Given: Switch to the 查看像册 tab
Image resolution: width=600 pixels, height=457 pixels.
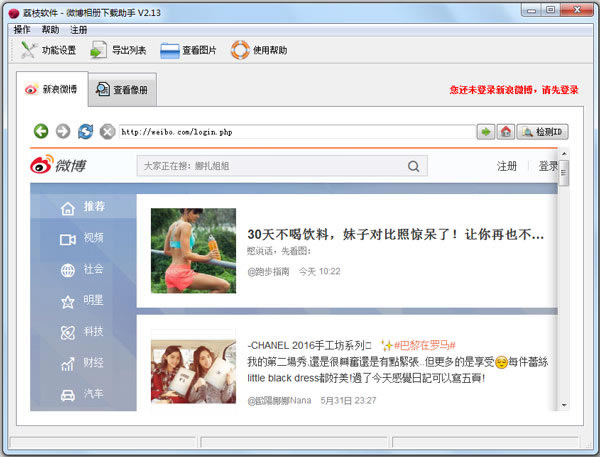Looking at the screenshot, I should 122,90.
